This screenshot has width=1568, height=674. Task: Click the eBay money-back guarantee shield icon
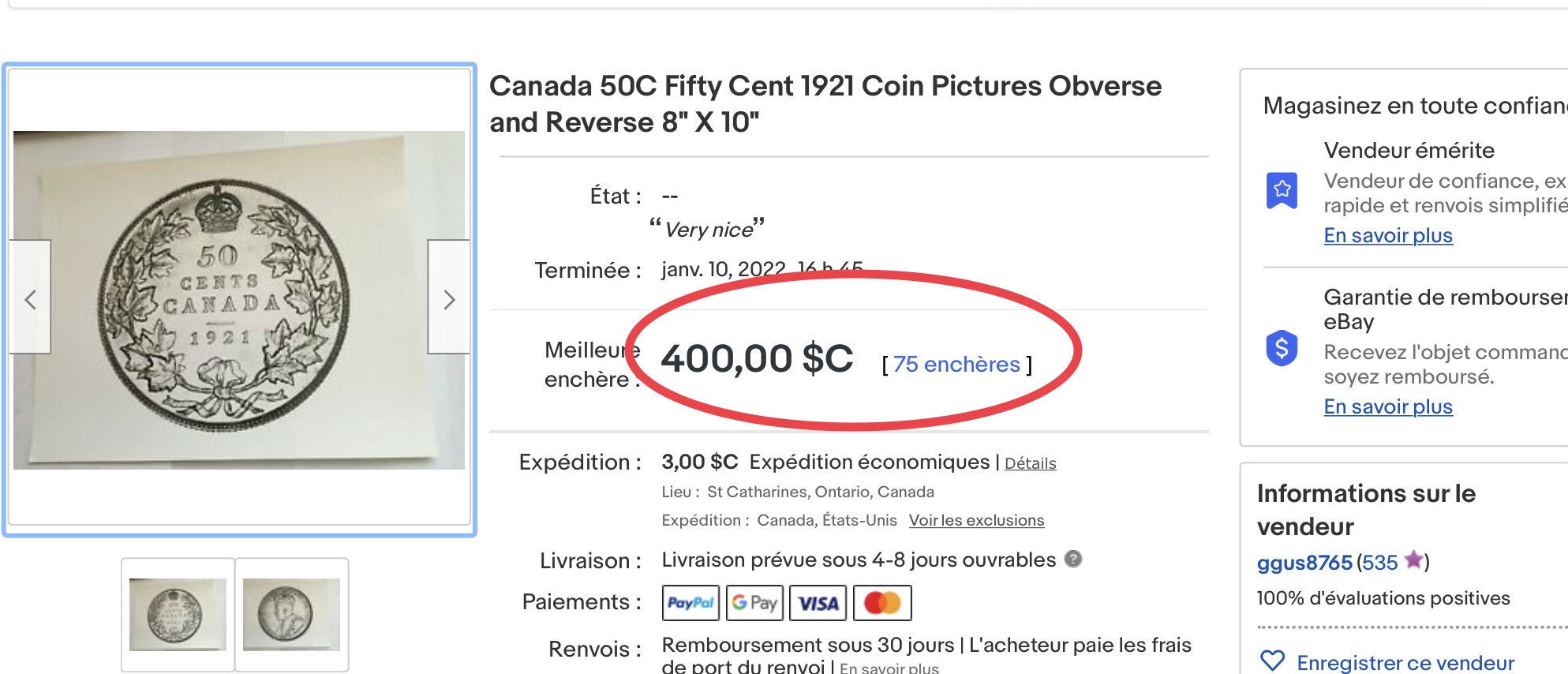1282,347
